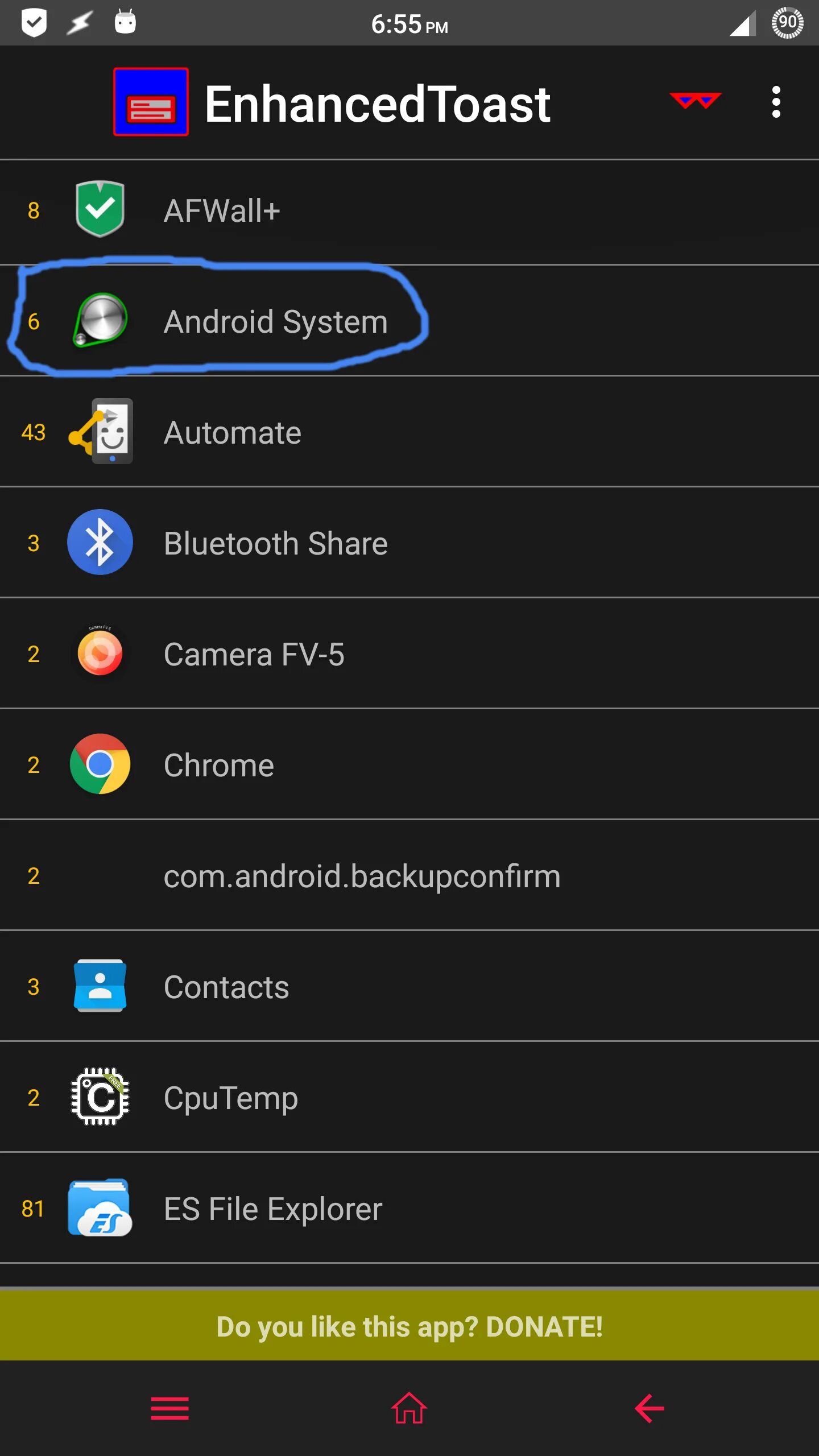Image resolution: width=819 pixels, height=1456 pixels.
Task: Tap the Donate banner link
Action: pos(409,1326)
